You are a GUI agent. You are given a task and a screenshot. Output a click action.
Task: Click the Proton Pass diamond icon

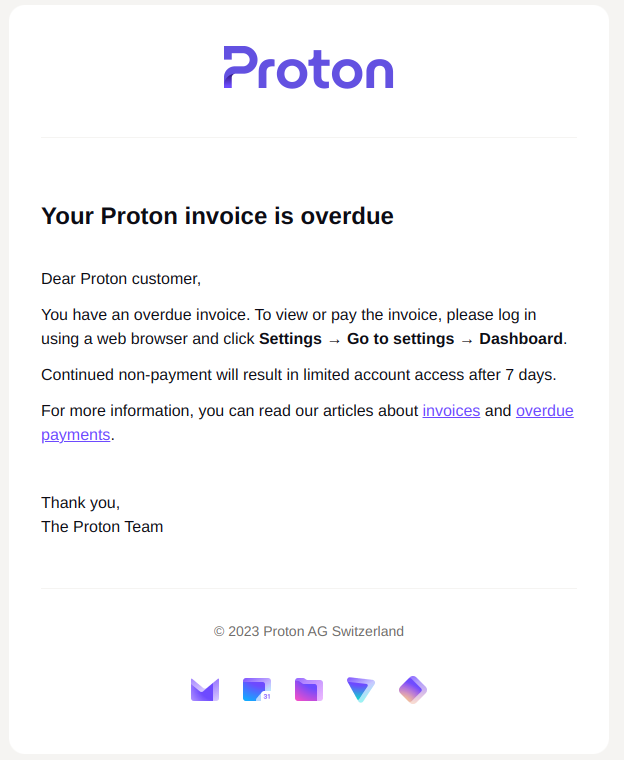click(x=413, y=690)
